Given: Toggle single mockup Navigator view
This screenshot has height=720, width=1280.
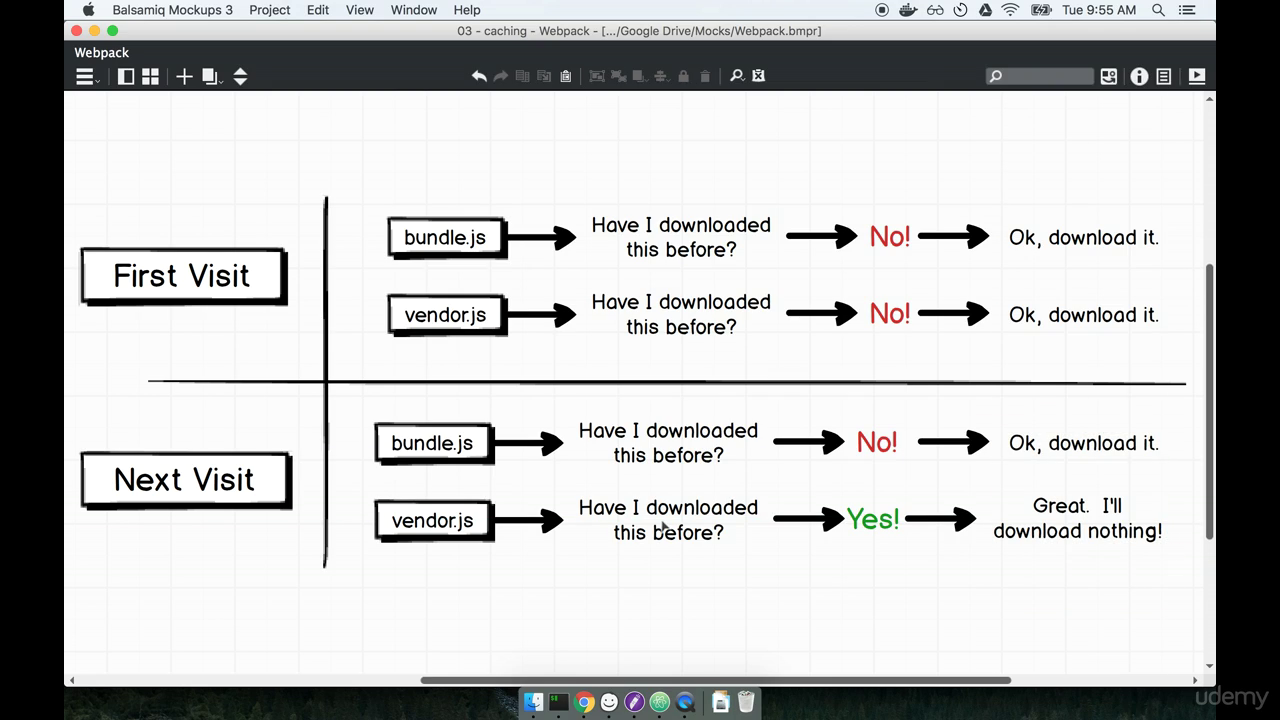Looking at the screenshot, I should click(126, 76).
